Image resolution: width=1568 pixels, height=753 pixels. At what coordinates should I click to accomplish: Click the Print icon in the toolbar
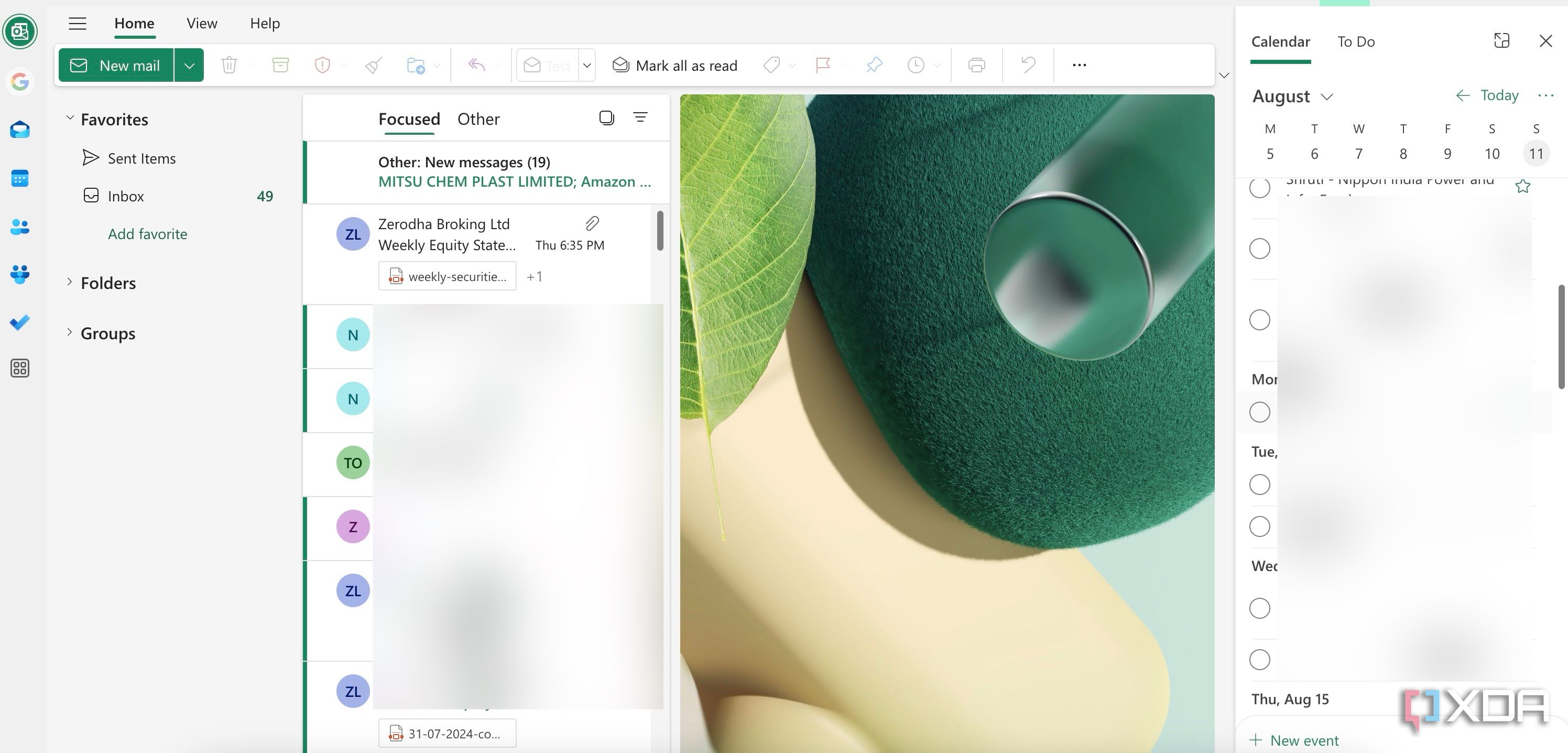click(x=976, y=64)
